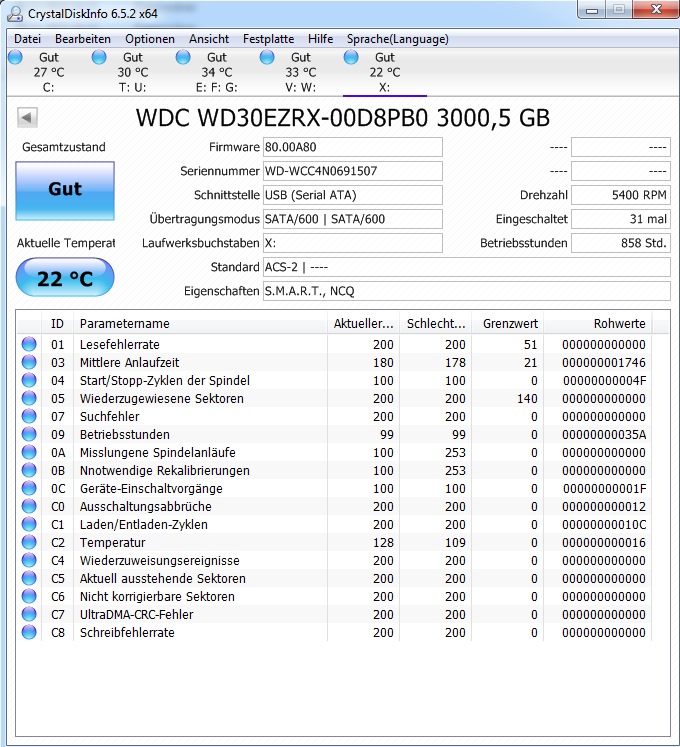The height and width of the screenshot is (747, 680).
Task: Click the Gut health status button
Action: (x=65, y=191)
